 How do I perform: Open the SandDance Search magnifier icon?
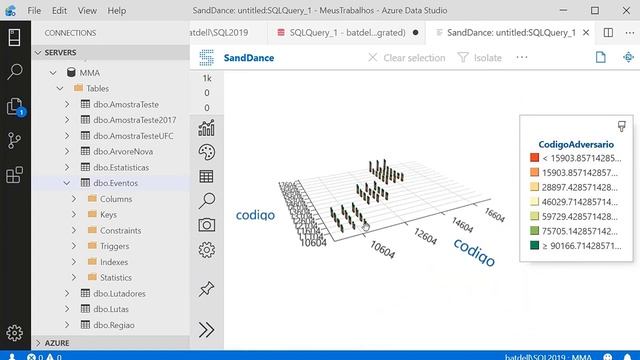coord(207,200)
